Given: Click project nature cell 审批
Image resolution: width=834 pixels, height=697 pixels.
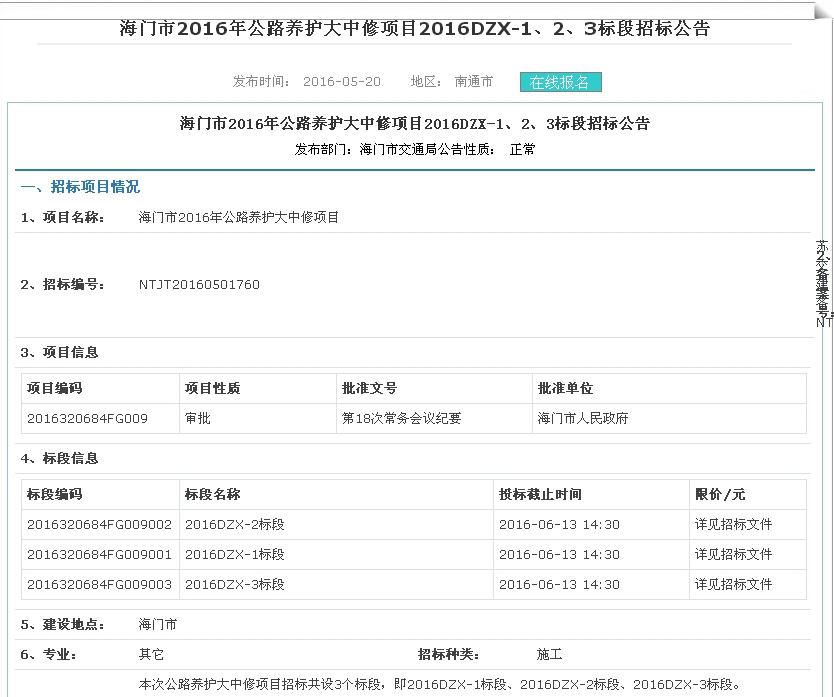Looking at the screenshot, I should tap(197, 418).
